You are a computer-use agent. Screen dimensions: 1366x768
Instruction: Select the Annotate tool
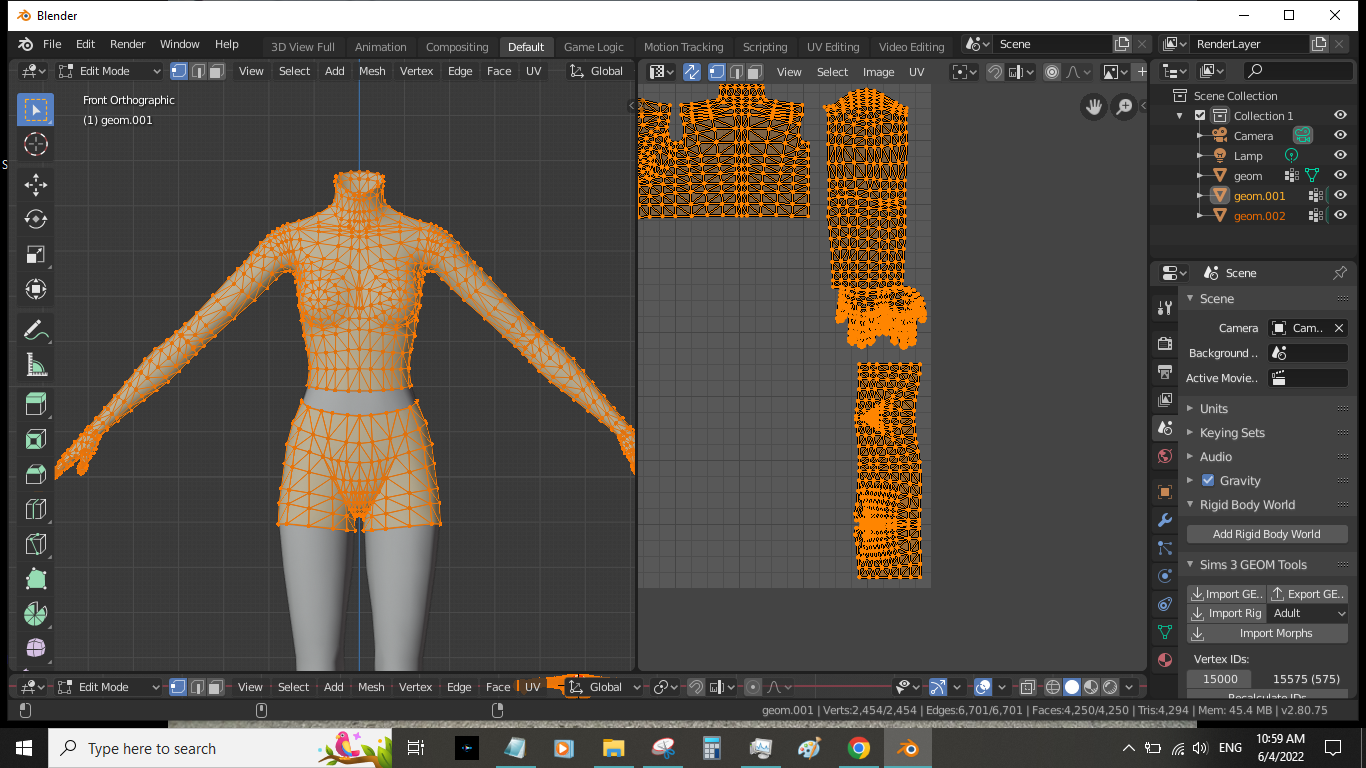tap(35, 329)
